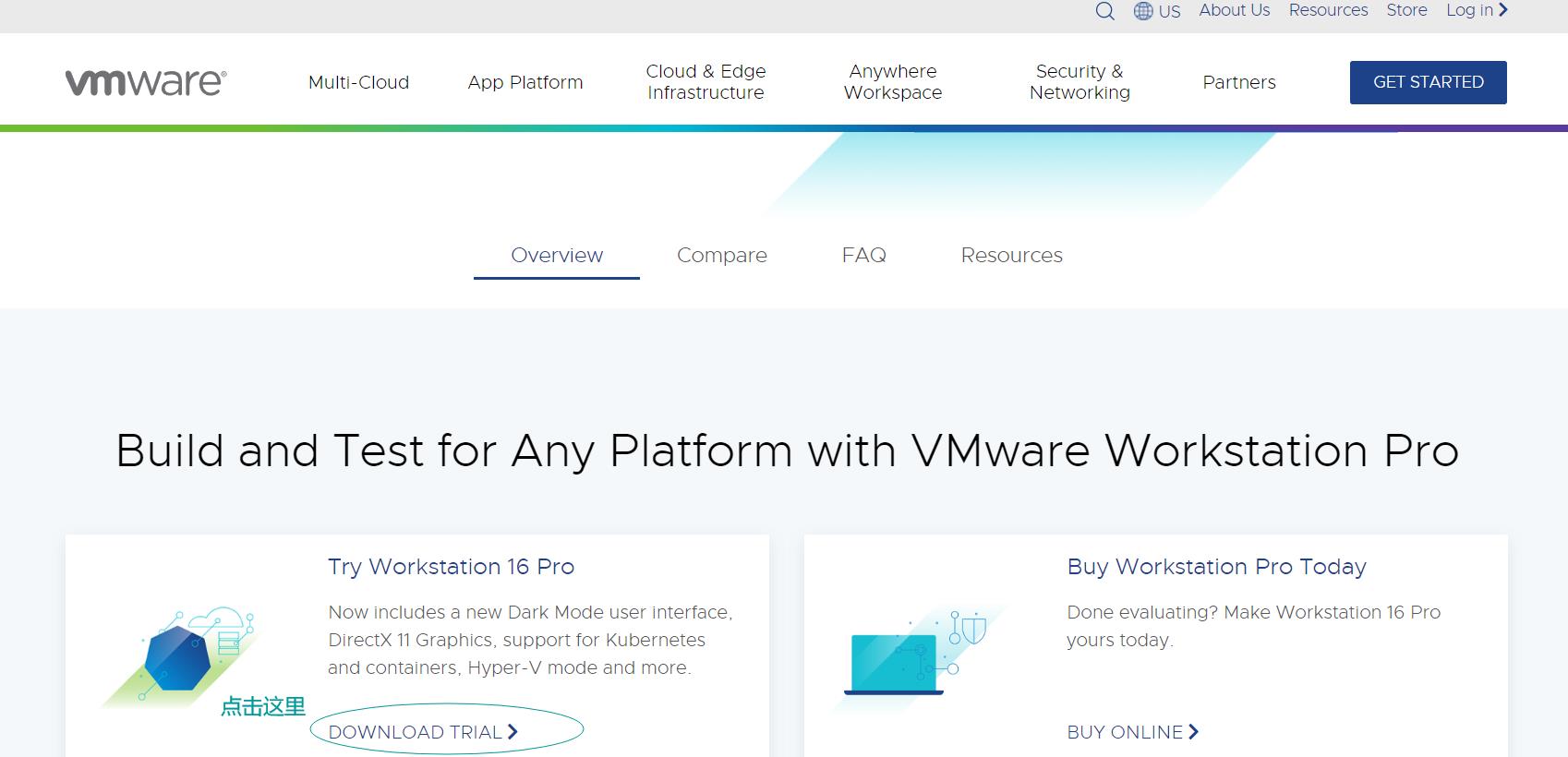Click Try Workstation 16 Pro heading

452,567
